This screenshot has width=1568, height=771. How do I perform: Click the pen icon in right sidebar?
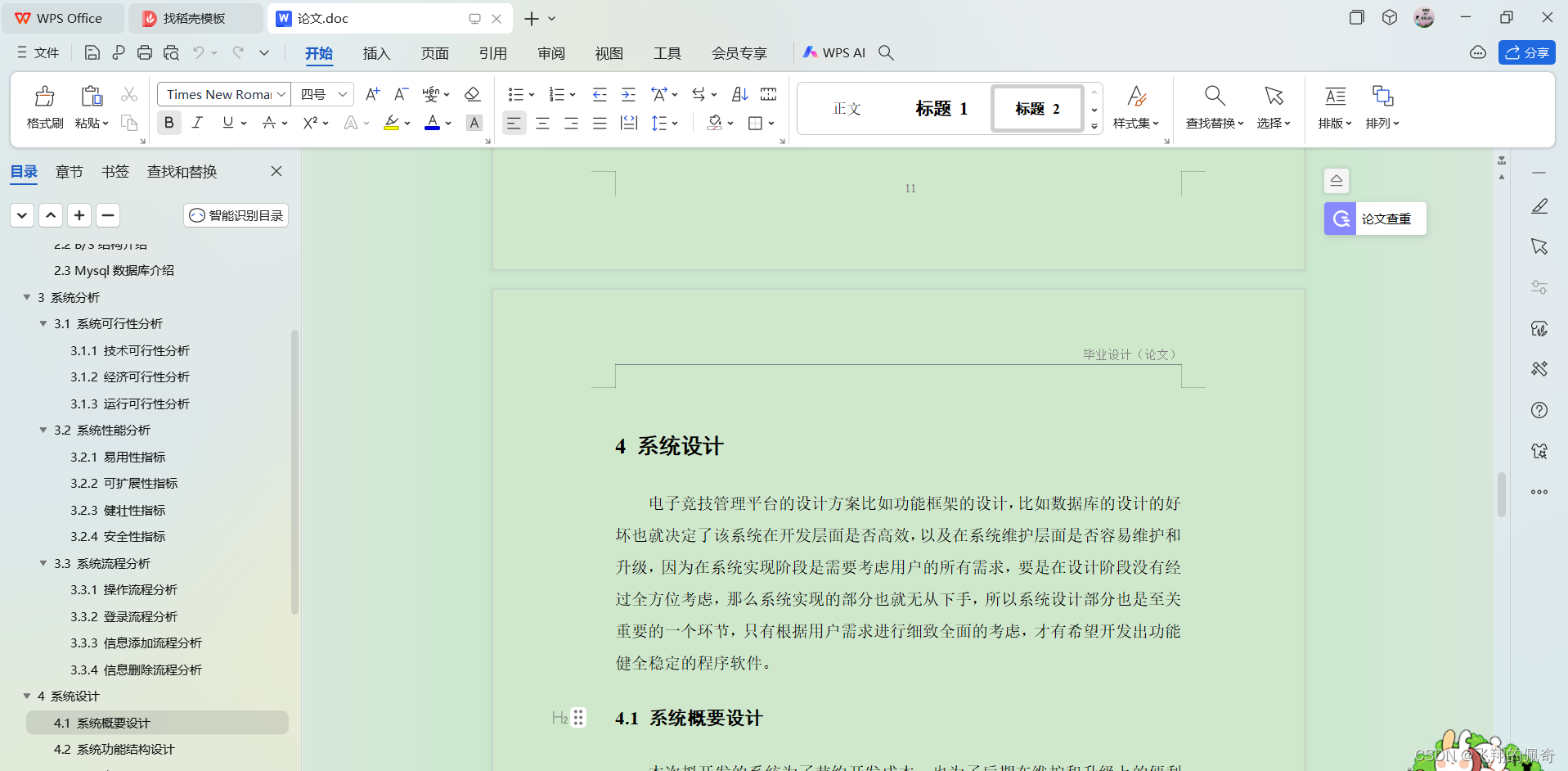point(1539,206)
